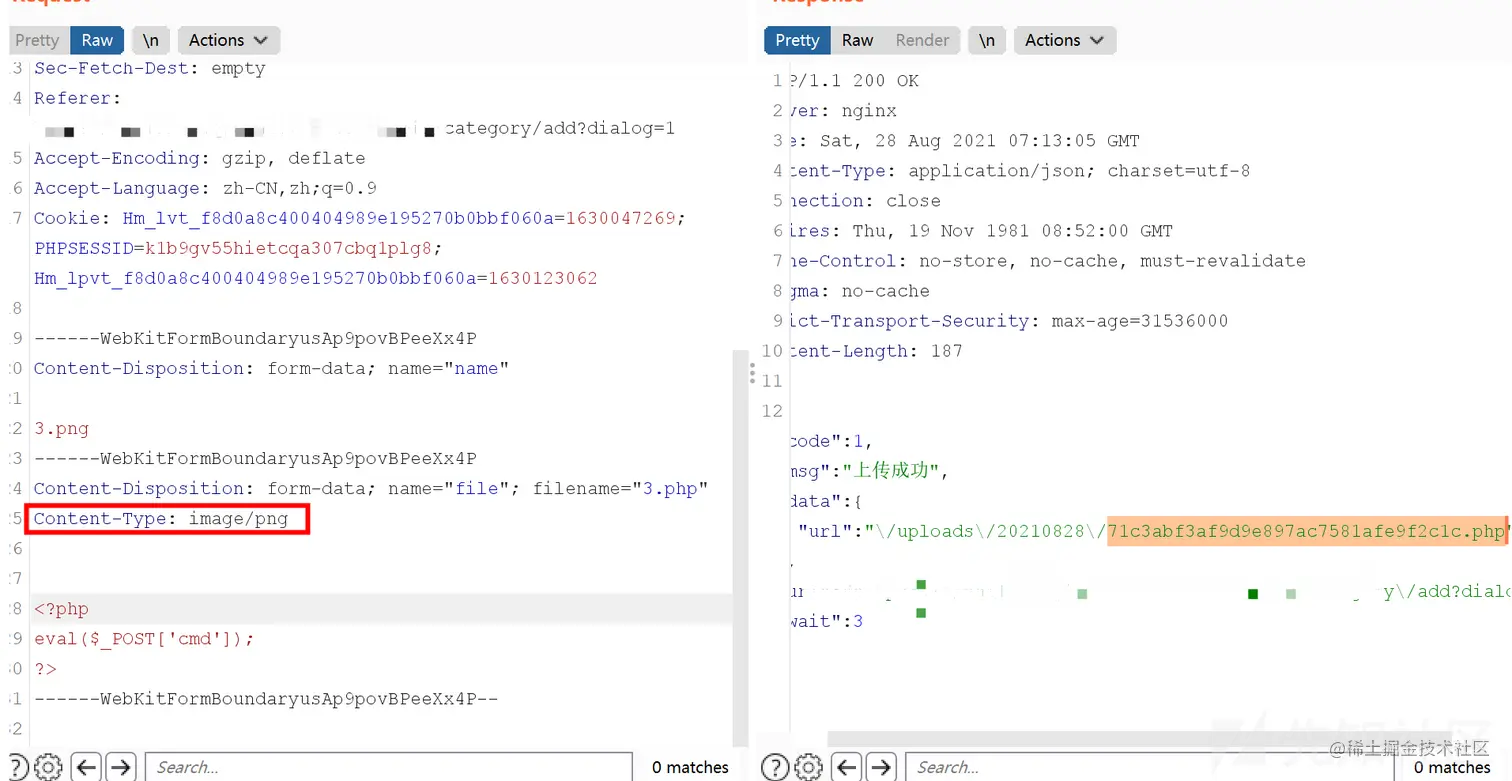
Task: Click Hm_lpvt cookie line in Request
Action: (x=316, y=278)
